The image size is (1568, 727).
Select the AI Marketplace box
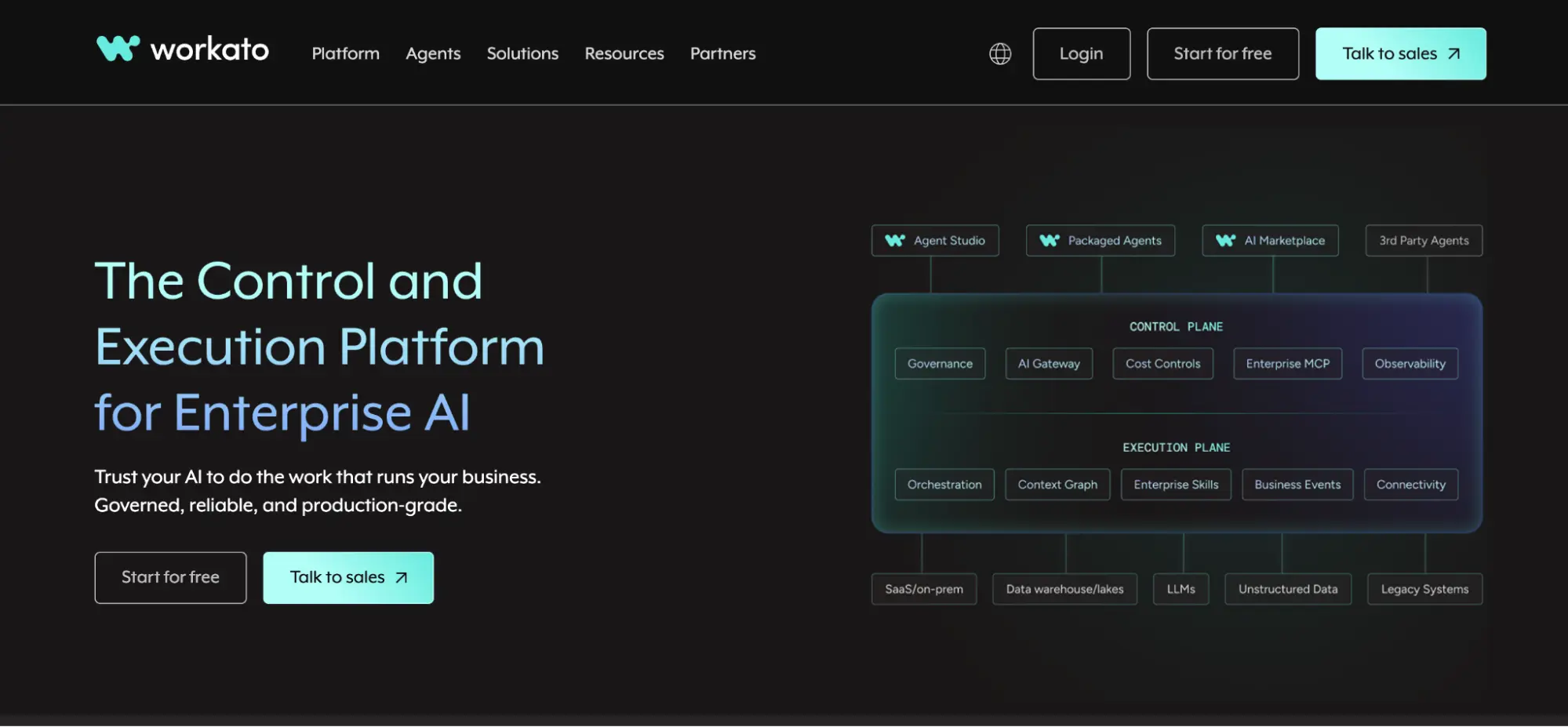coord(1271,241)
